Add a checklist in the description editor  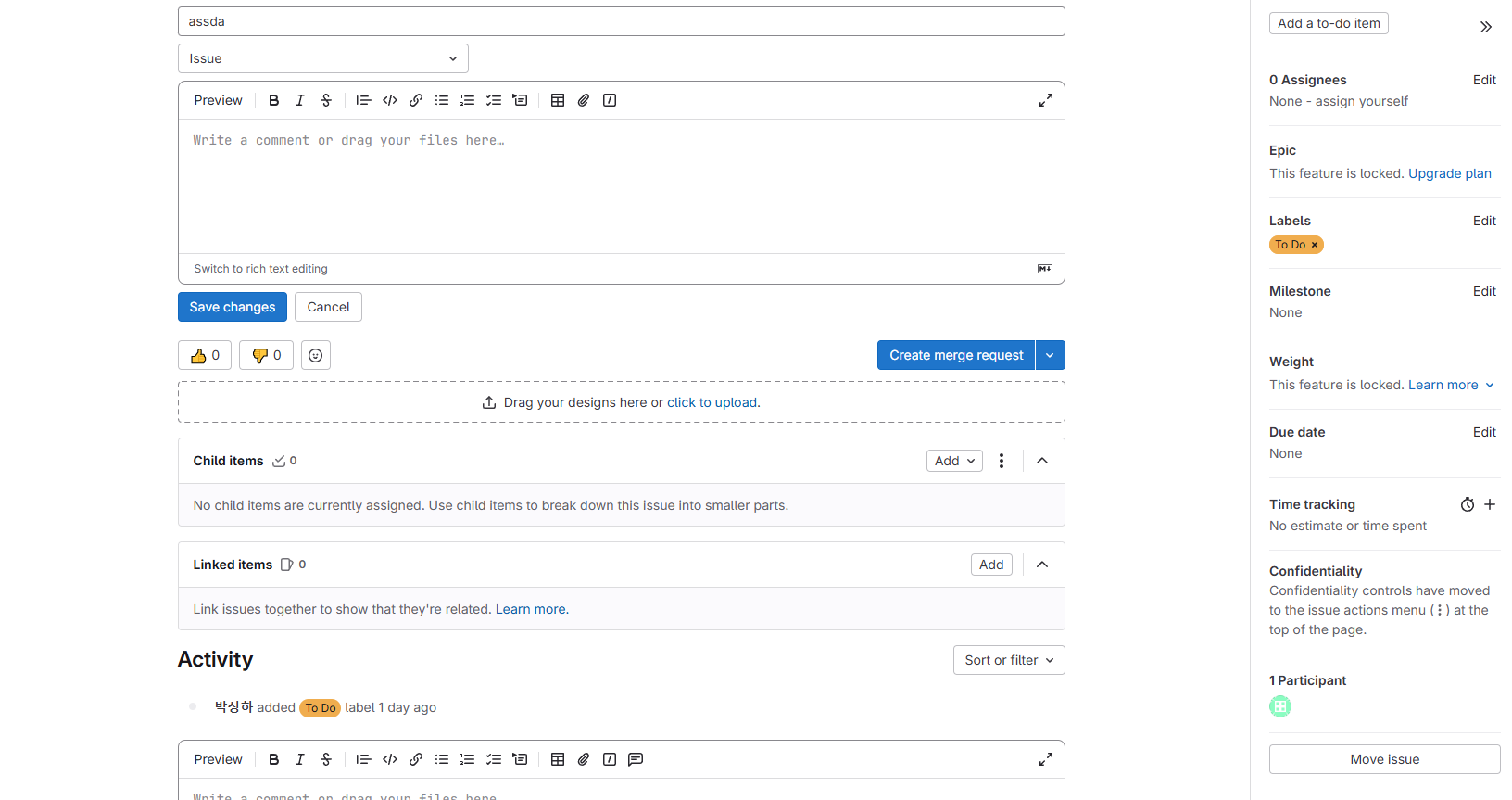coord(494,100)
